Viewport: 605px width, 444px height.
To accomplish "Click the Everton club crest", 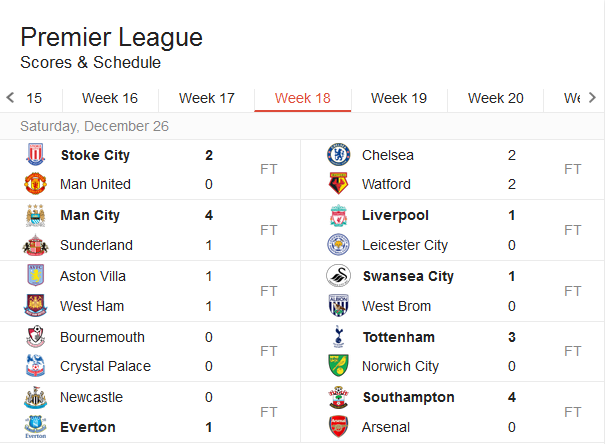I will point(35,427).
